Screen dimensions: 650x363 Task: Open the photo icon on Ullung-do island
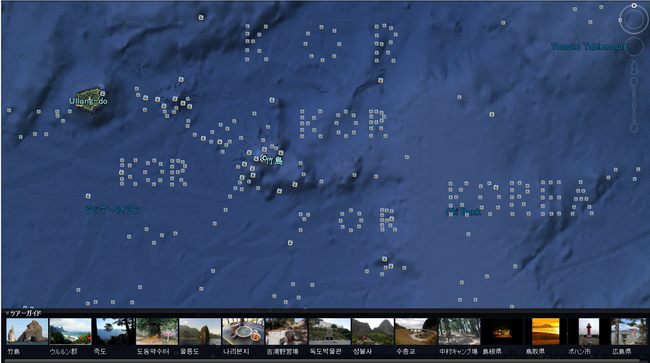tap(102, 94)
